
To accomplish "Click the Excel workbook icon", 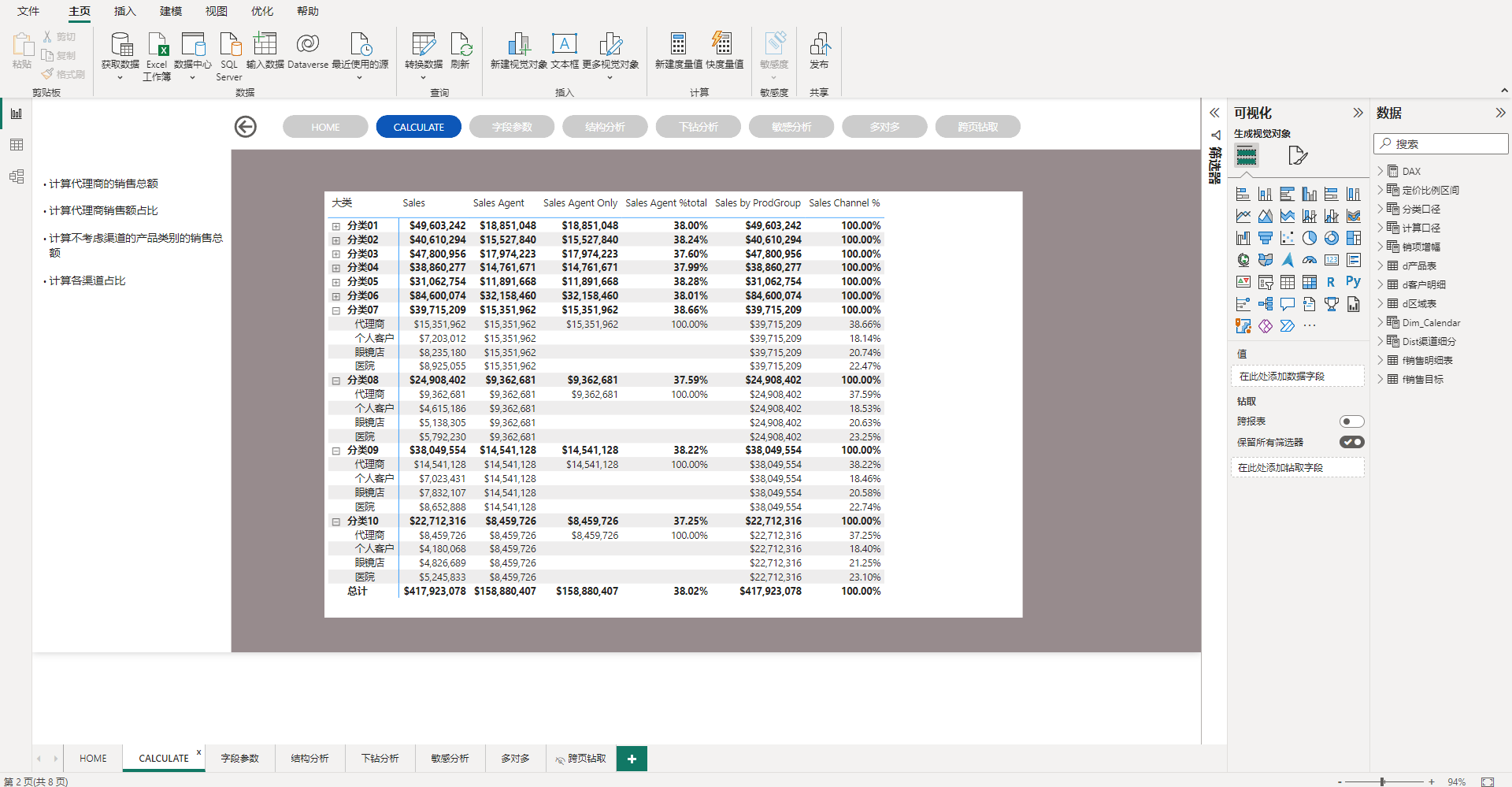I will [157, 44].
